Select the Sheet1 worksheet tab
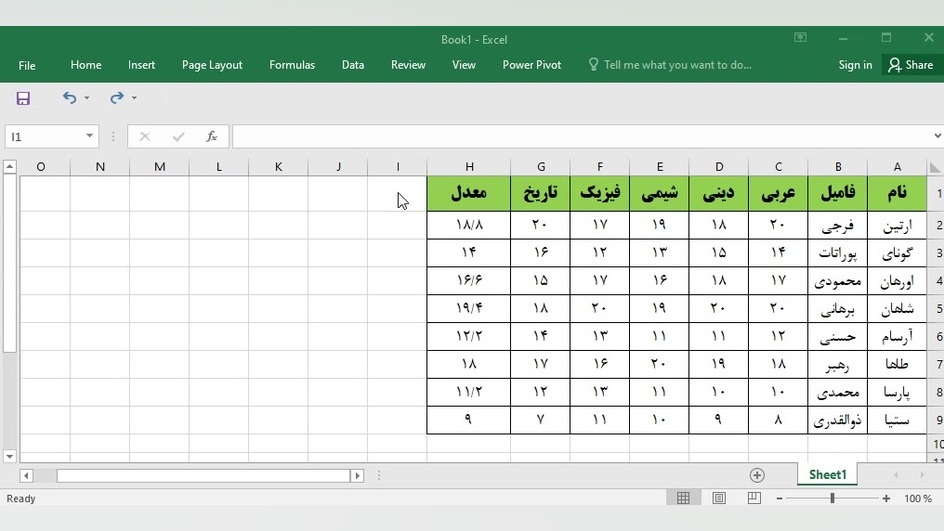Viewport: 944px width, 531px height. [x=827, y=474]
